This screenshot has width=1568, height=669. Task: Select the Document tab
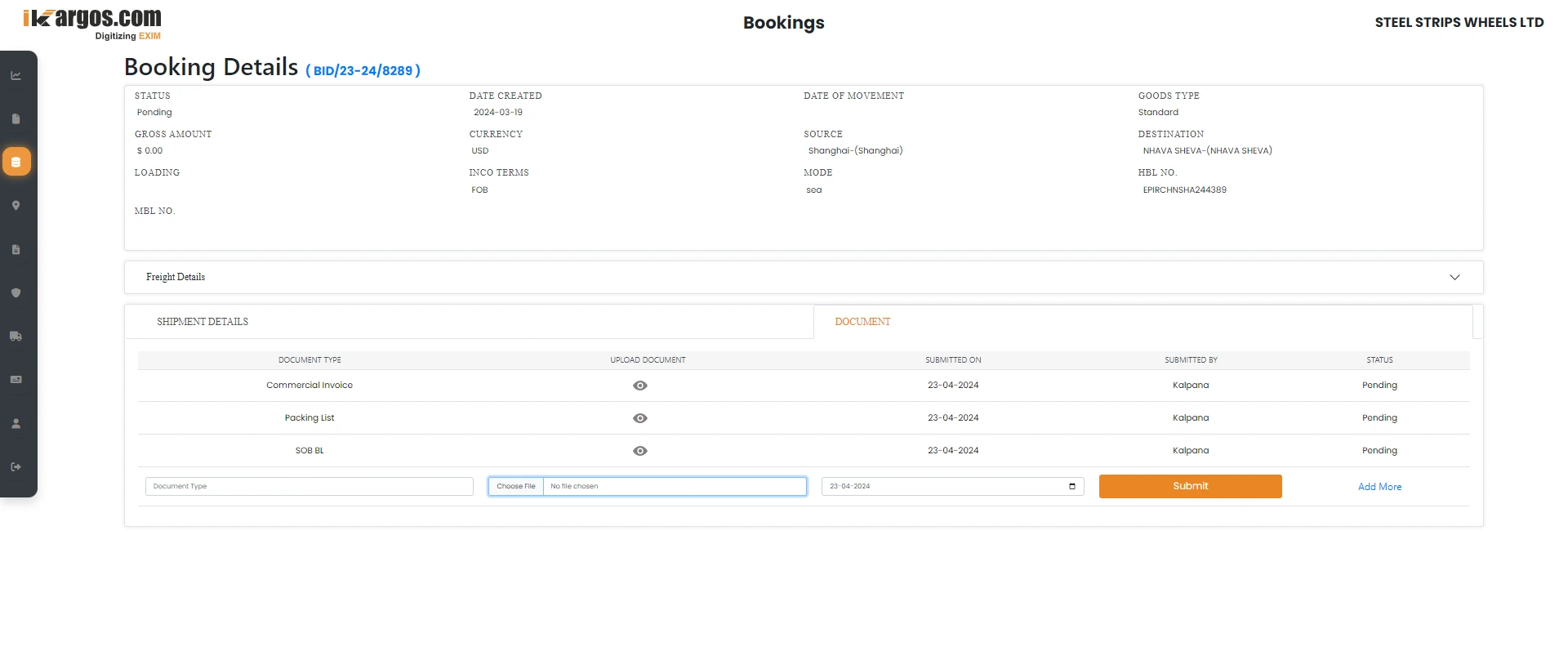(862, 322)
